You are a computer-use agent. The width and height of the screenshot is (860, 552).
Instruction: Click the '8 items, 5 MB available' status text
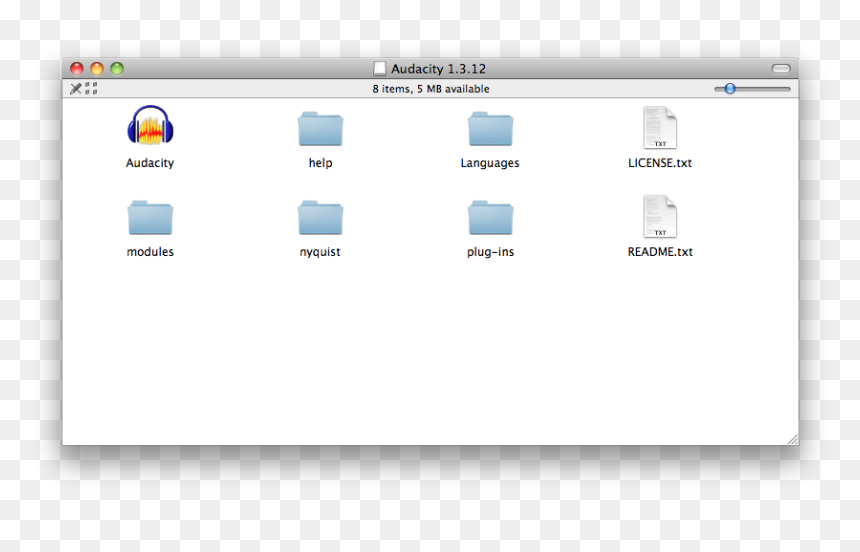pos(431,89)
